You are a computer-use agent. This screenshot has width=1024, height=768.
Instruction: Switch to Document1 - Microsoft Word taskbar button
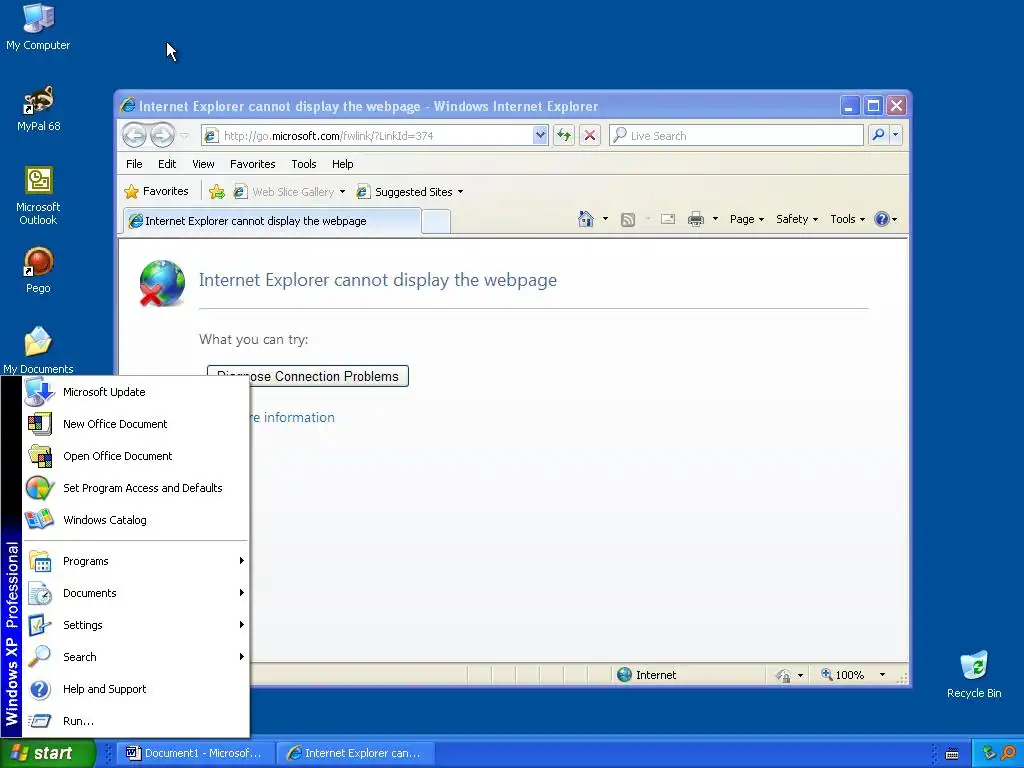click(x=194, y=753)
